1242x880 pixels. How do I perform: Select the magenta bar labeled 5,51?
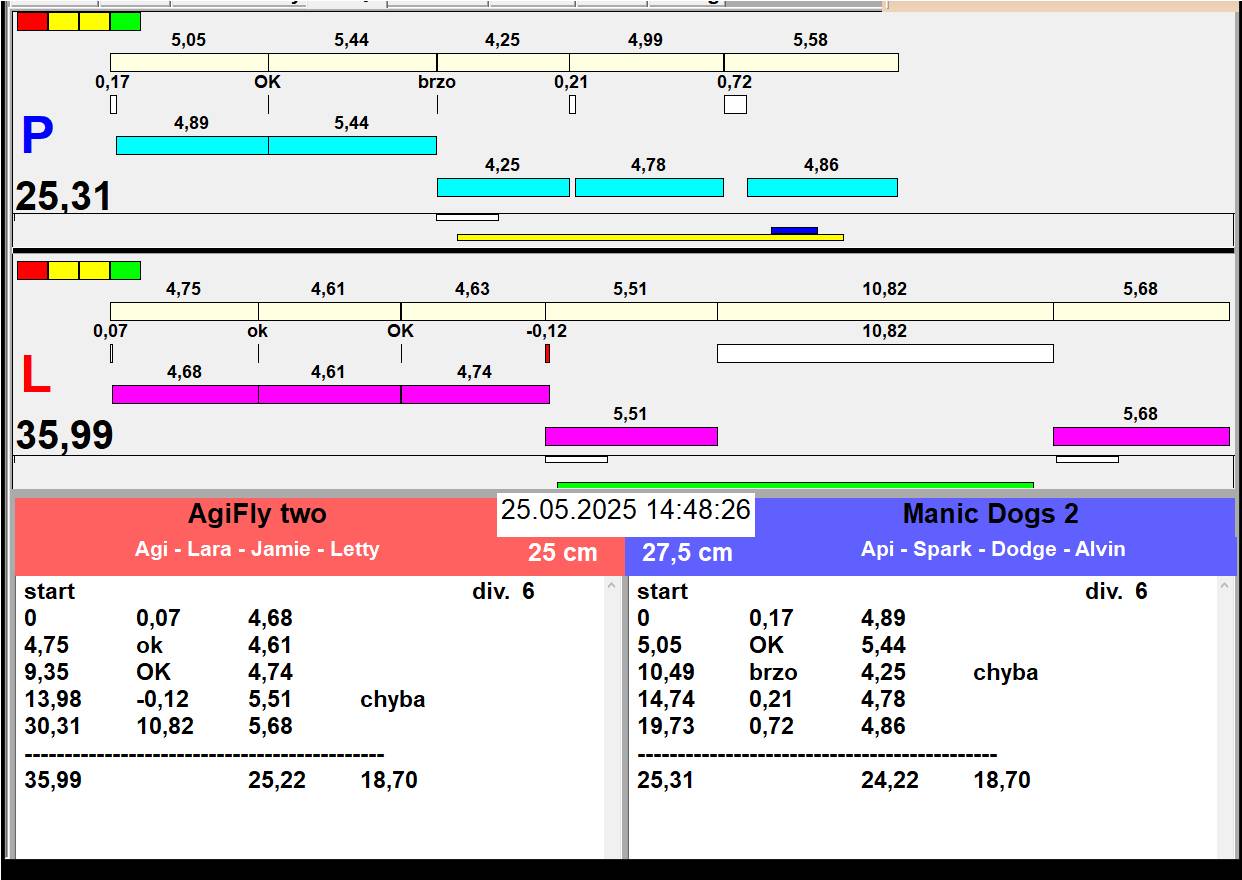click(631, 436)
